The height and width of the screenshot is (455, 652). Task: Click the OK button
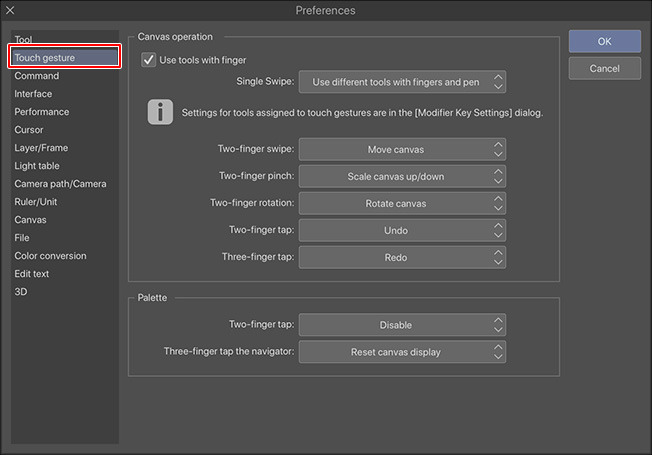605,41
